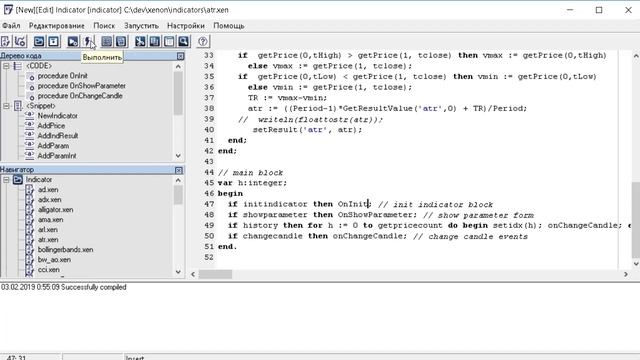The height and width of the screenshot is (360, 640).
Task: Select adx.xen in Навигатор
Action: click(49, 200)
